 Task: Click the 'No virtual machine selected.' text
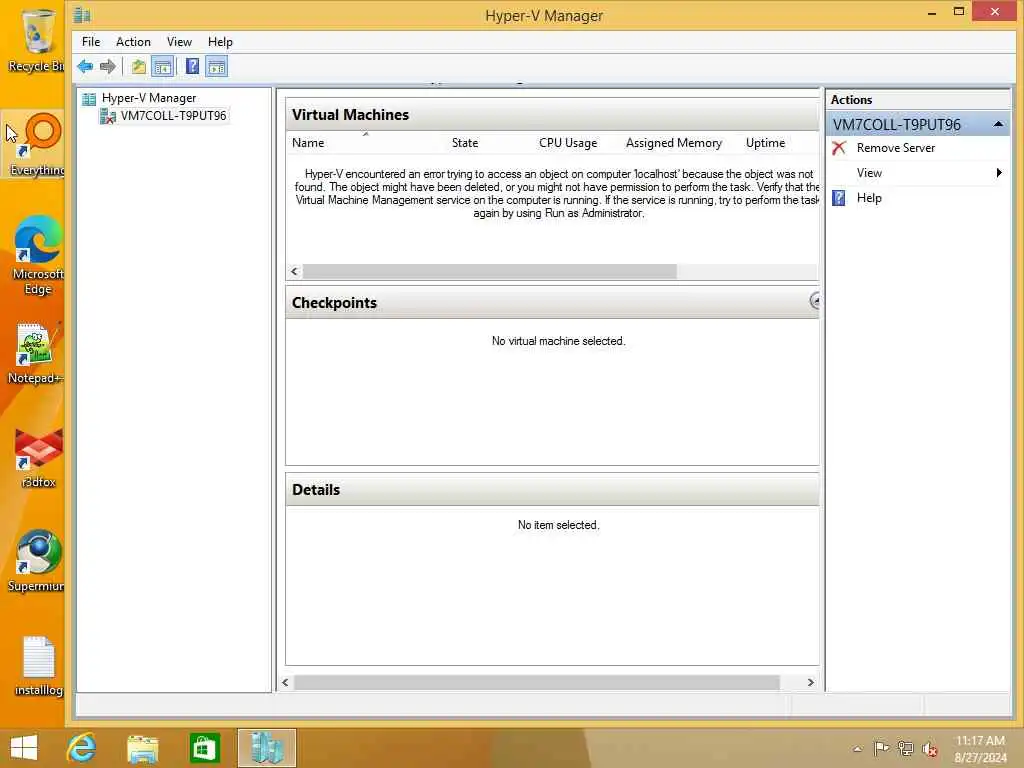pos(558,341)
